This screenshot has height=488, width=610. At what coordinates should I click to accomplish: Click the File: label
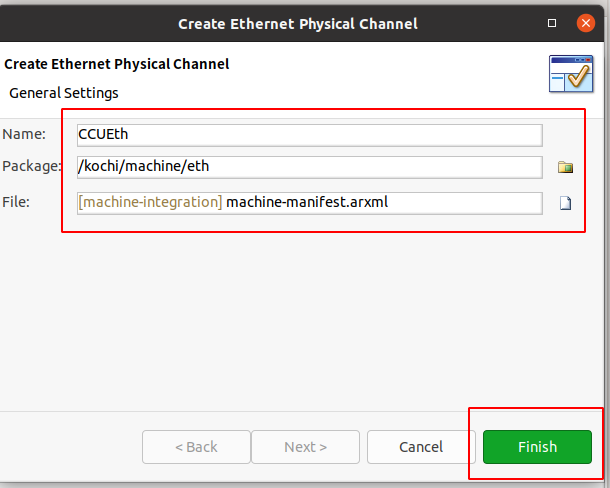[16, 202]
